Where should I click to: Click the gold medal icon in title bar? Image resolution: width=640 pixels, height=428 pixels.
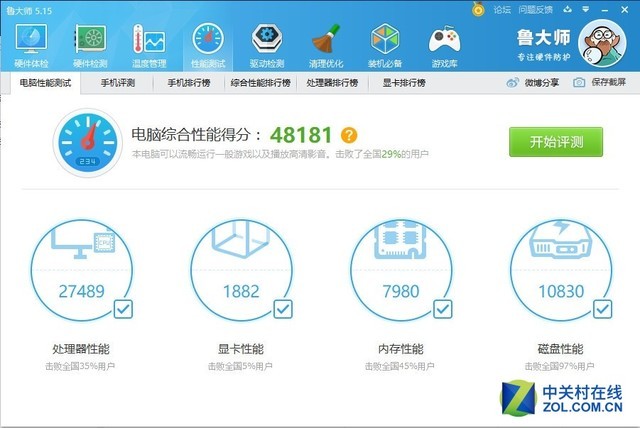click(x=478, y=9)
